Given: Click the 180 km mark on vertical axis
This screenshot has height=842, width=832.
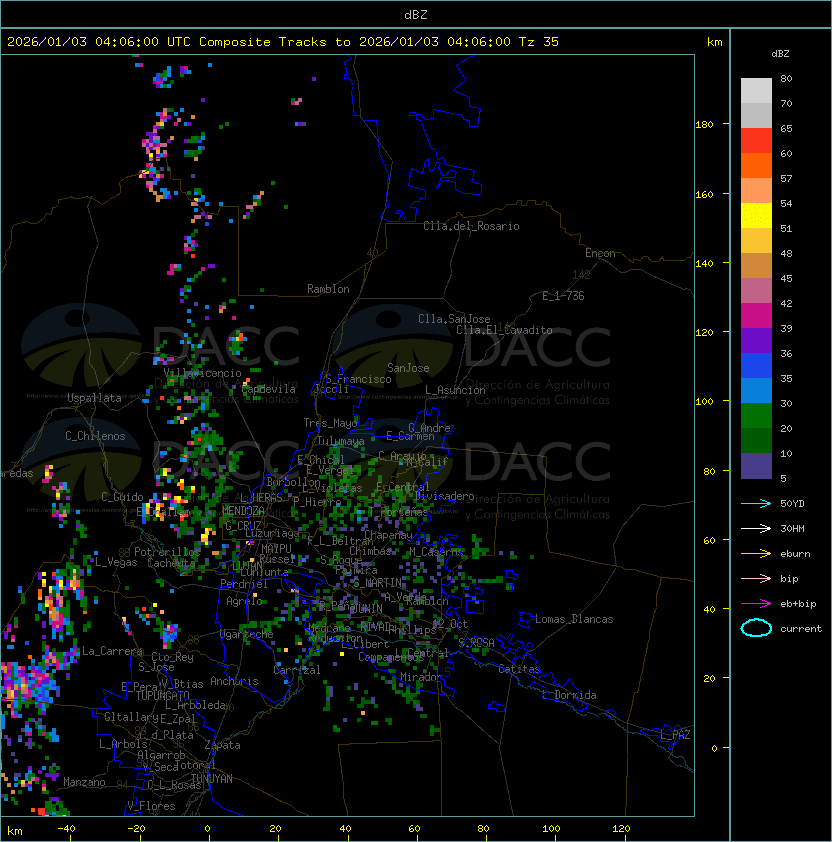Looking at the screenshot, I should coord(704,125).
